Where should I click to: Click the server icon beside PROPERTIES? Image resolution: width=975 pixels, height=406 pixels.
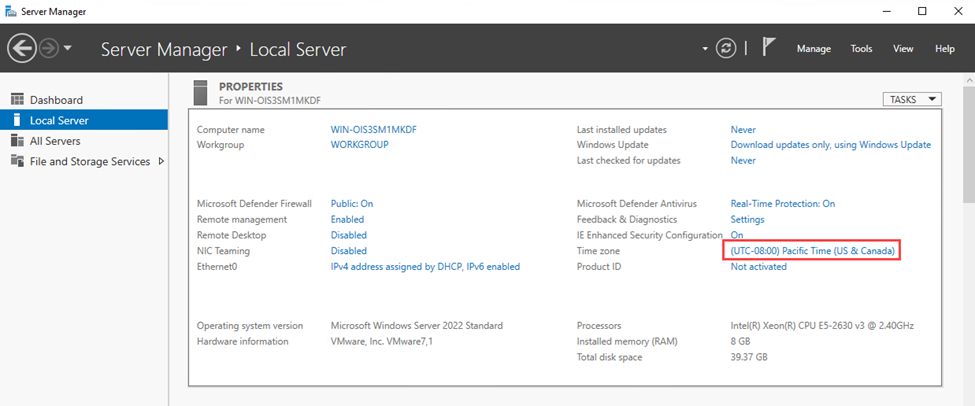[x=200, y=92]
